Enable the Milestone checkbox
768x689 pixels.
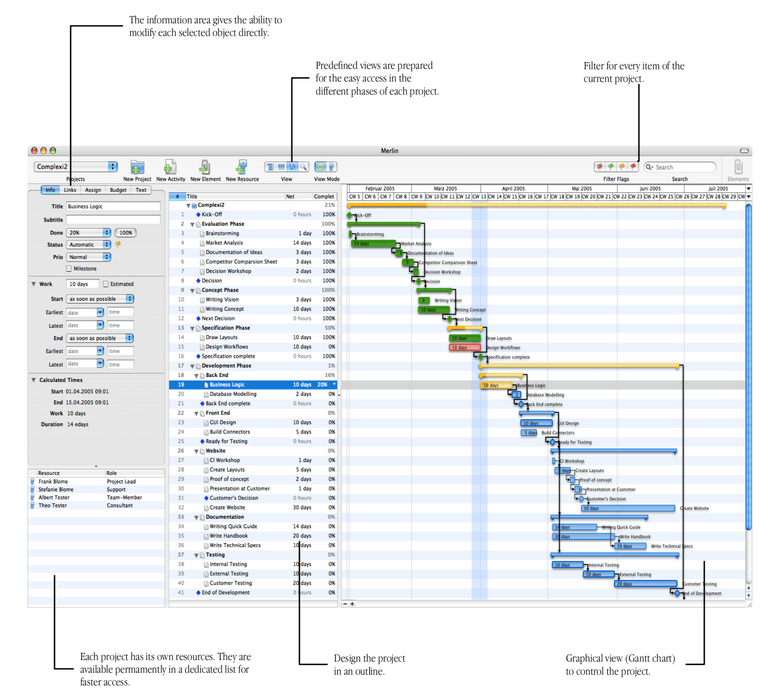pos(69,268)
